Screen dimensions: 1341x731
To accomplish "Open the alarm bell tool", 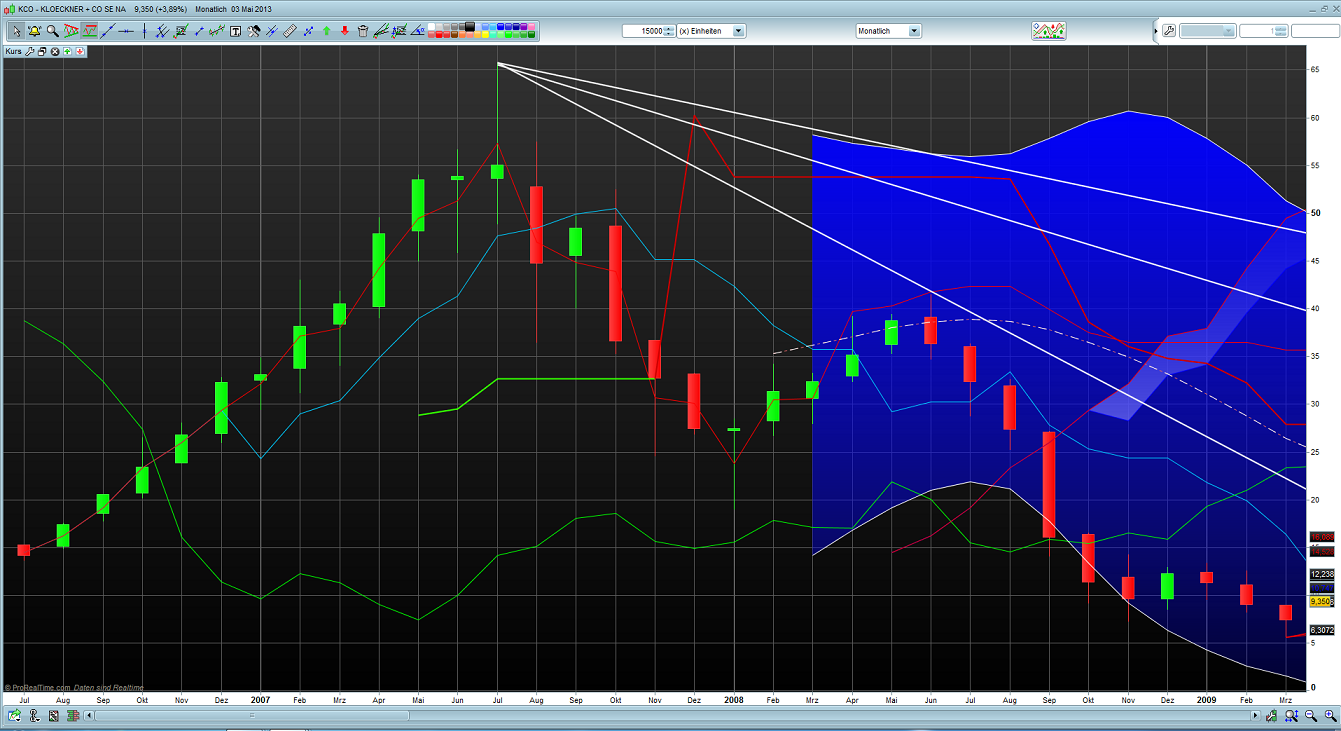I will [34, 31].
